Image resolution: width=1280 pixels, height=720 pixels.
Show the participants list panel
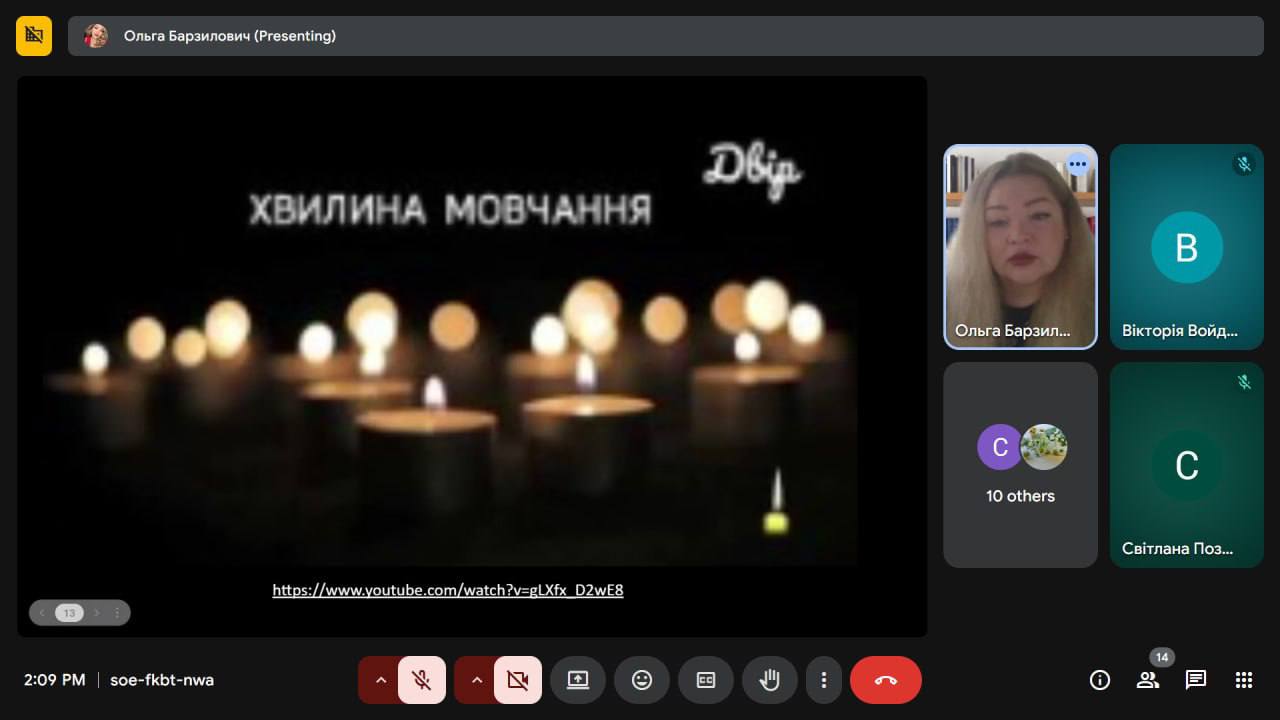[x=1148, y=680]
